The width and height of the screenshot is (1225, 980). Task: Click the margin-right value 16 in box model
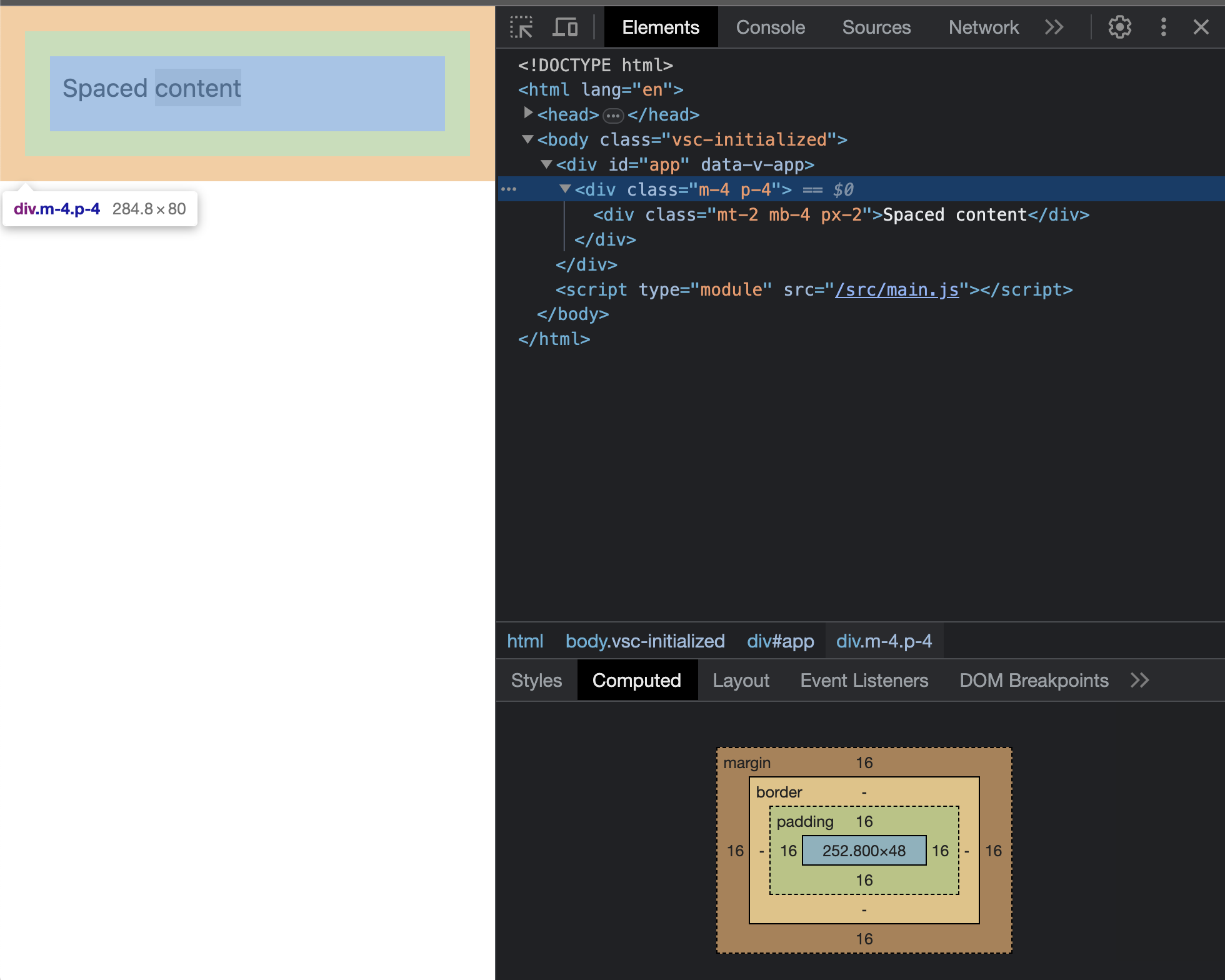coord(993,851)
